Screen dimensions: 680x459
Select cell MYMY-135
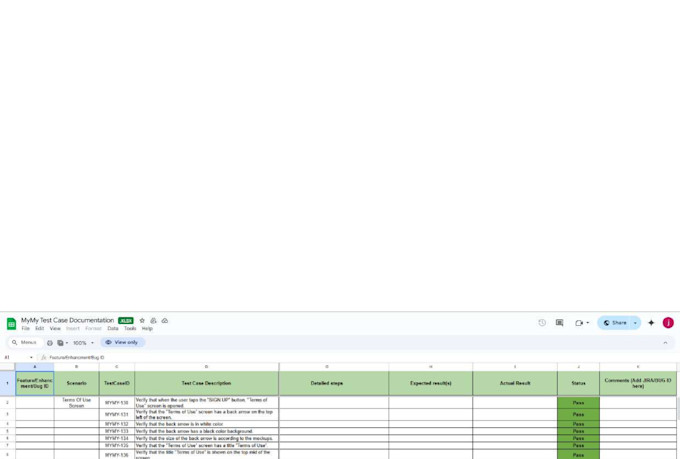pos(117,446)
